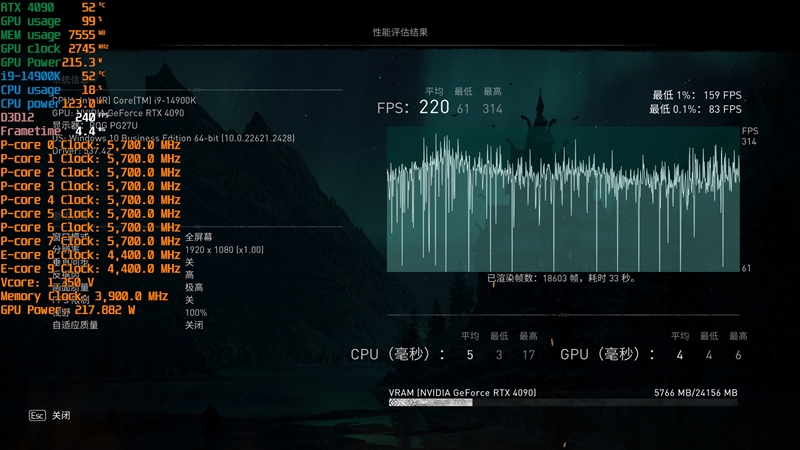The height and width of the screenshot is (450, 800).
Task: Click the VRAM usage bar
Action: tap(563, 403)
